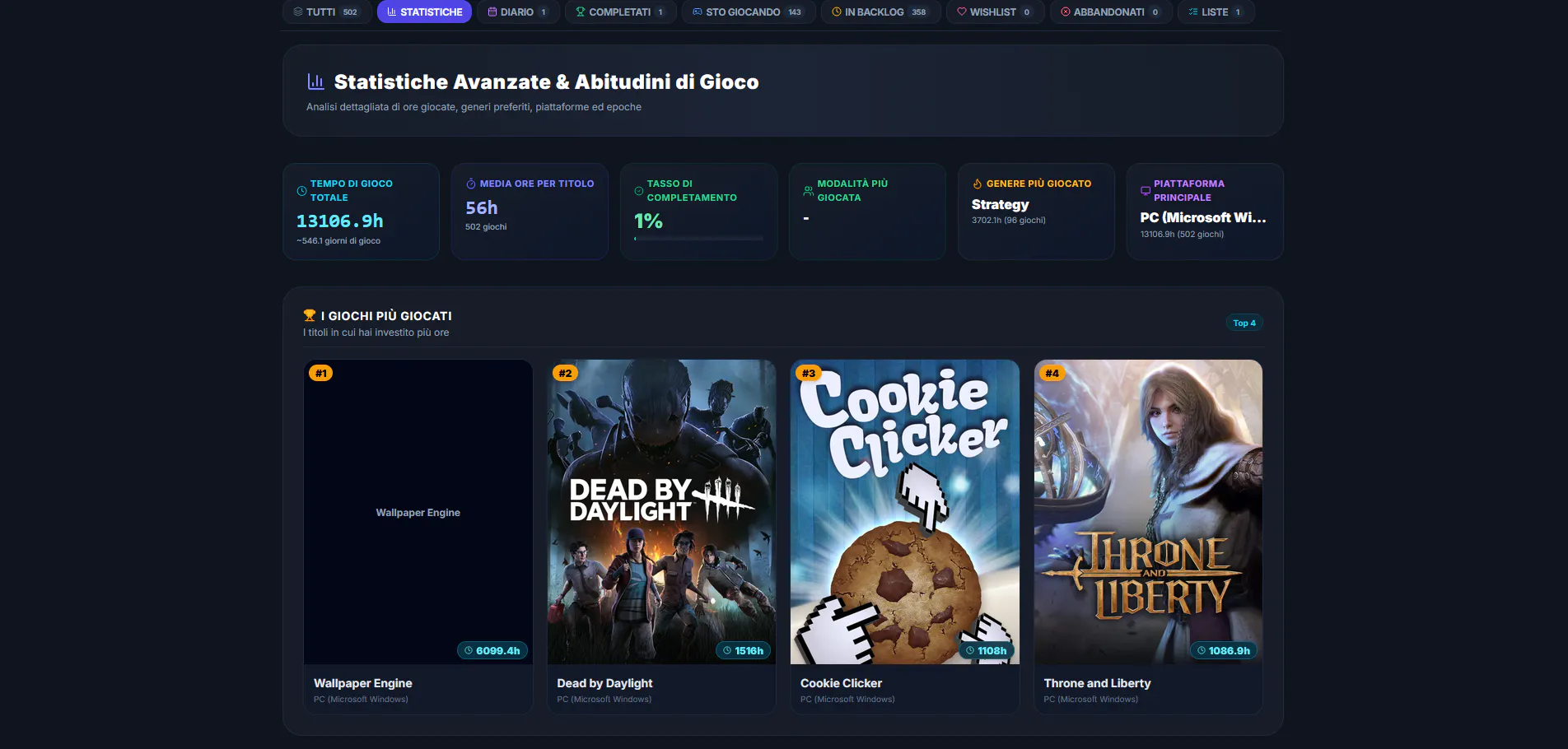Screen dimensions: 1568x749
Task: Click the 1516h playtime badge
Action: 743,650
